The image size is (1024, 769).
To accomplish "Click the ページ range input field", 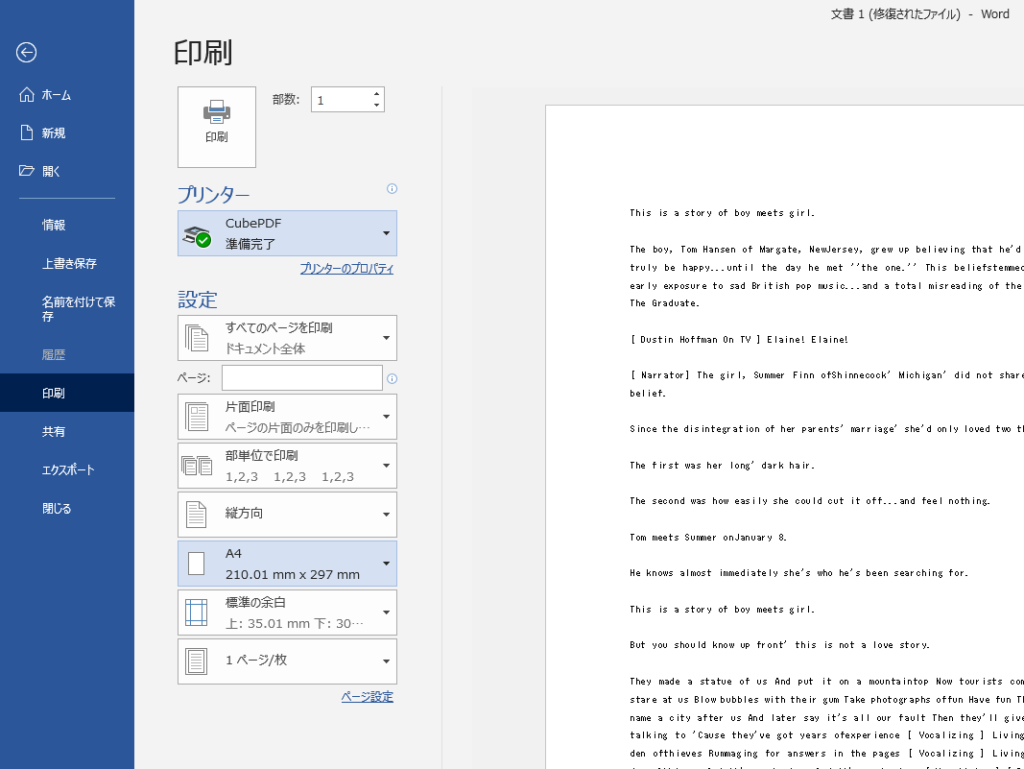I will tap(302, 378).
